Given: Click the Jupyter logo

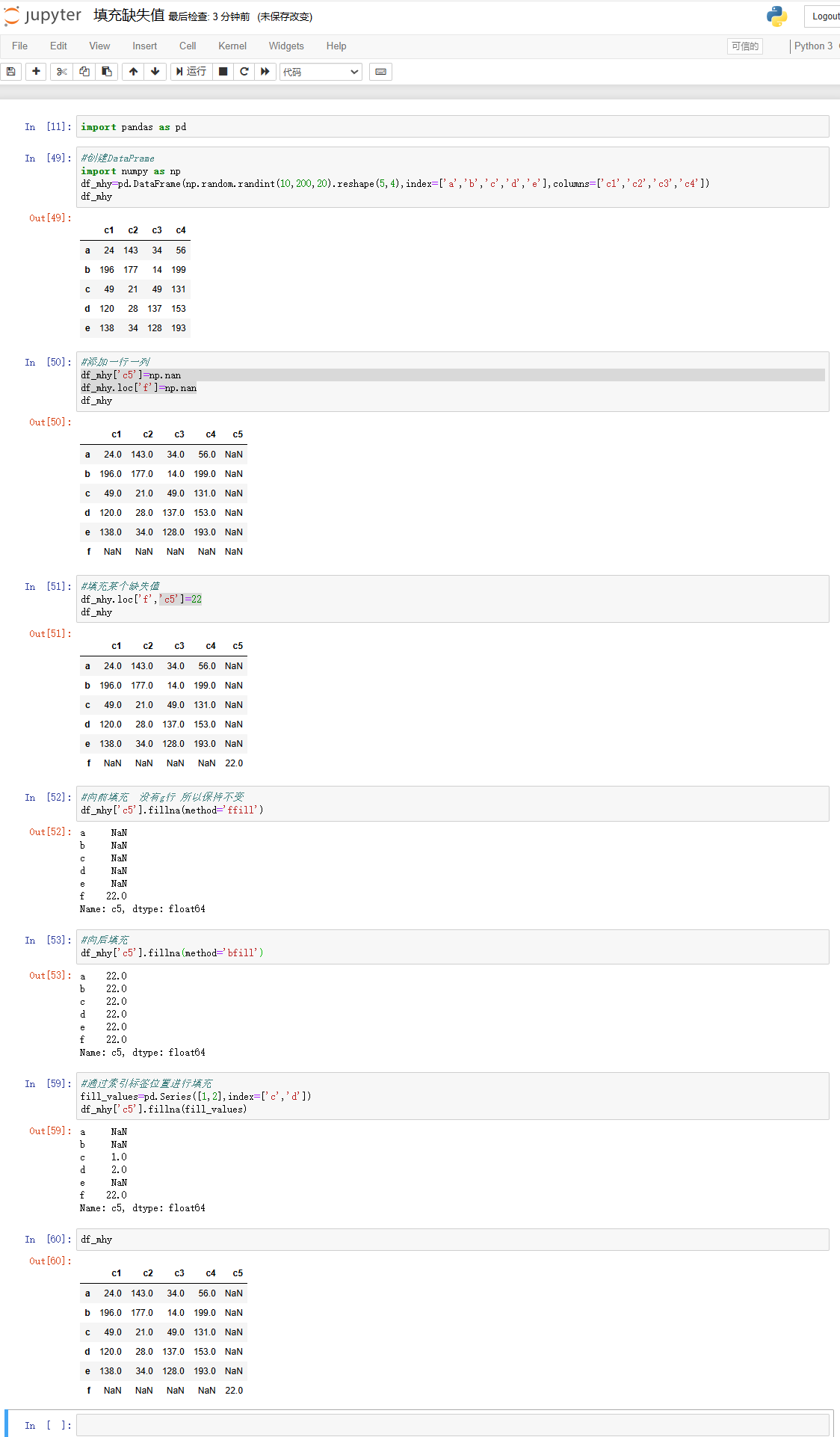Looking at the screenshot, I should [x=43, y=16].
